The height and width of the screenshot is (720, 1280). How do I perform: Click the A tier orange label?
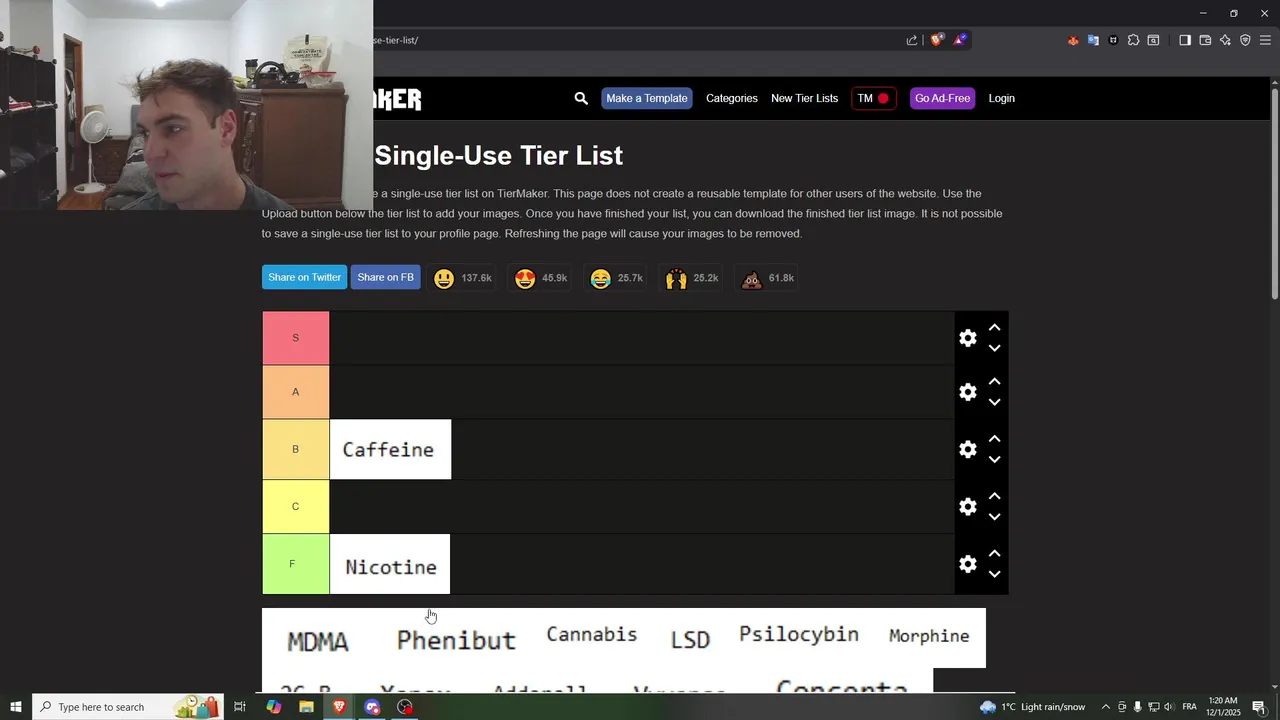296,392
